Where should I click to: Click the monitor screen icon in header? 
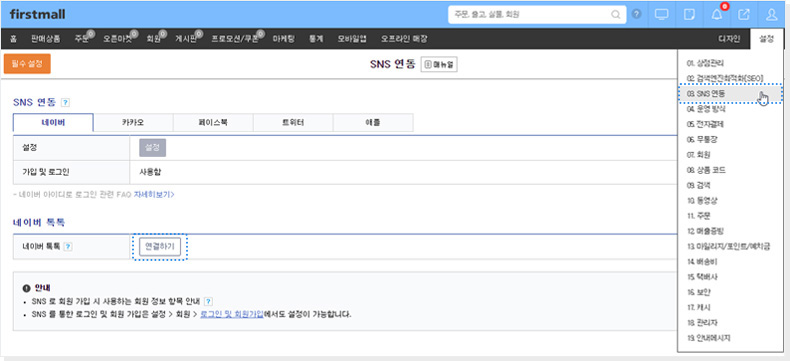point(662,15)
